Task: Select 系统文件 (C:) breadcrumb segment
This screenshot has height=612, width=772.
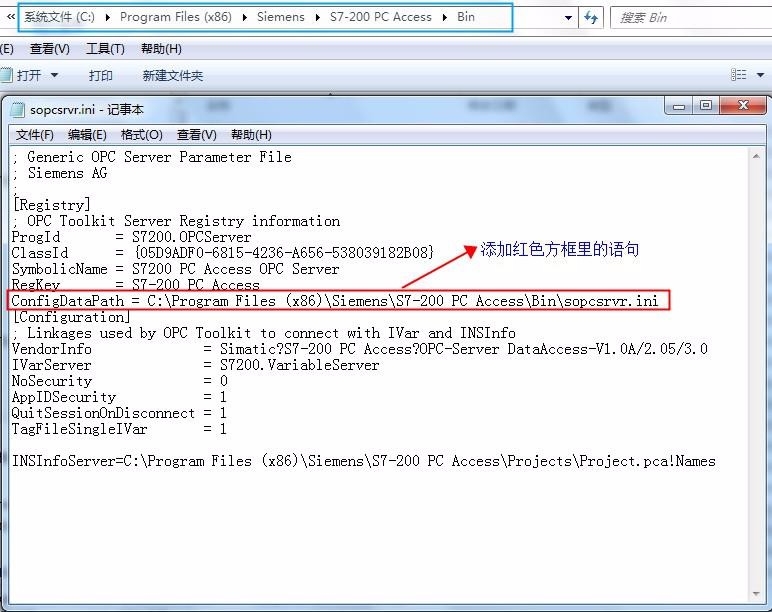Action: coord(59,17)
